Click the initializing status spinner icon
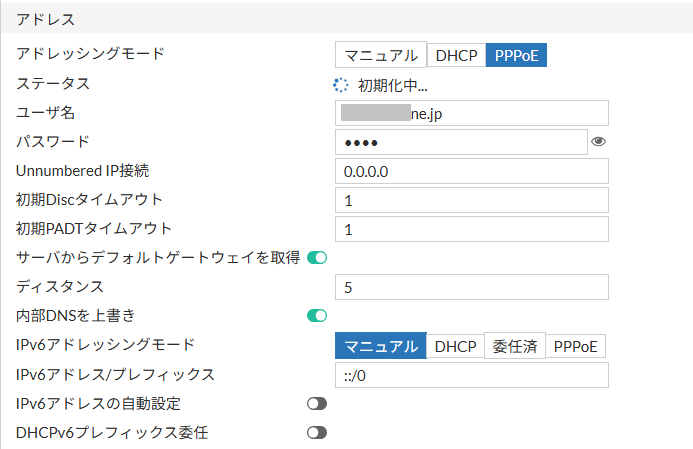Image resolution: width=693 pixels, height=449 pixels. pos(341,85)
